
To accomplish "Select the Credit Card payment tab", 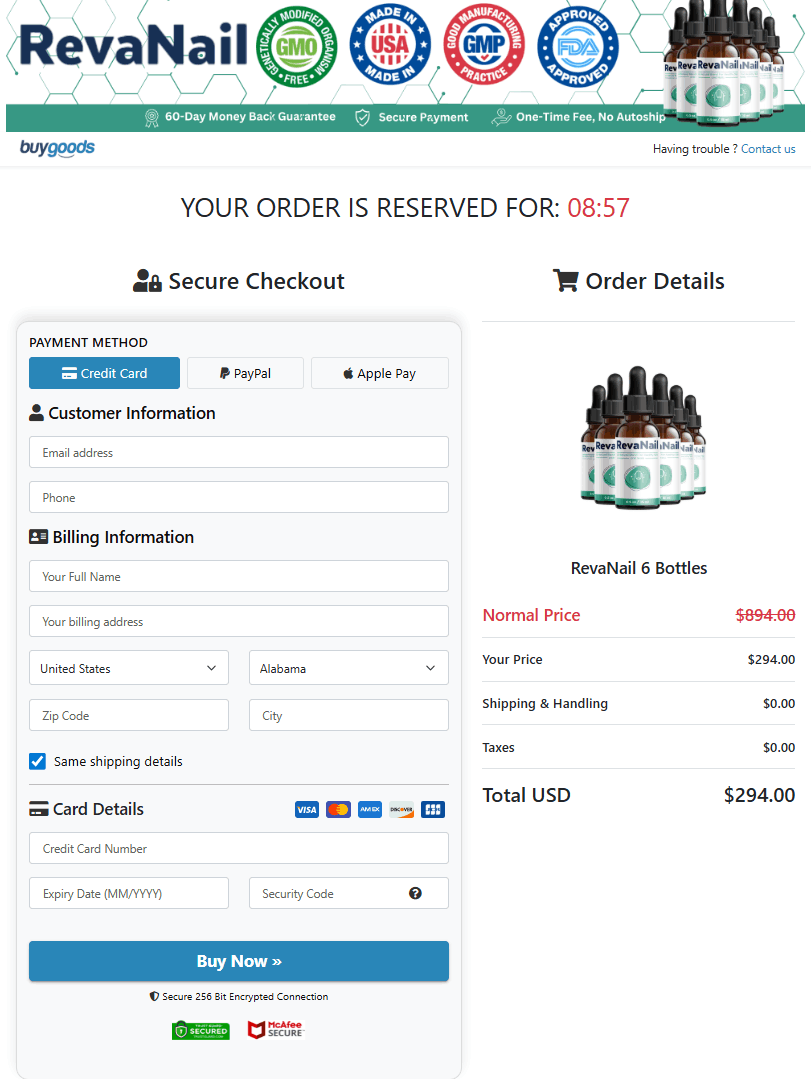I will (x=104, y=373).
